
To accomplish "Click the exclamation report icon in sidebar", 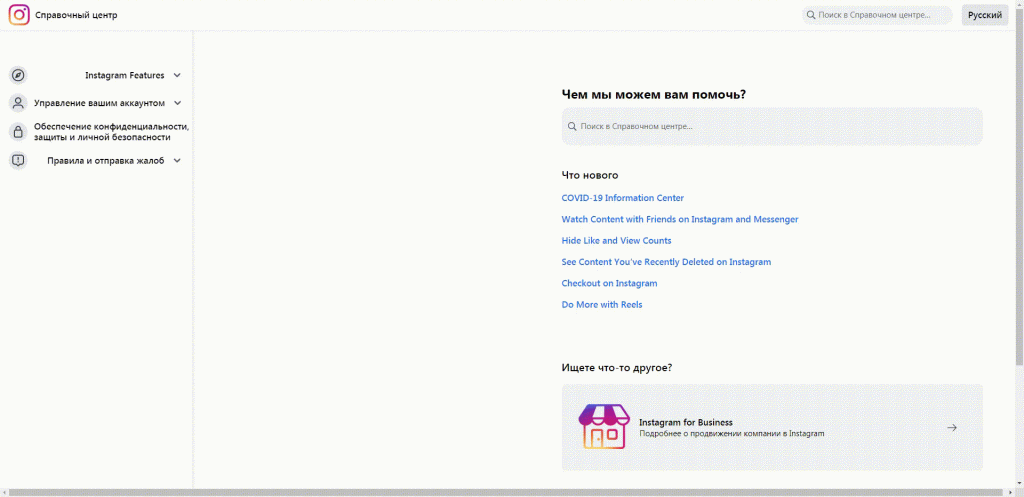I will pyautogui.click(x=18, y=160).
